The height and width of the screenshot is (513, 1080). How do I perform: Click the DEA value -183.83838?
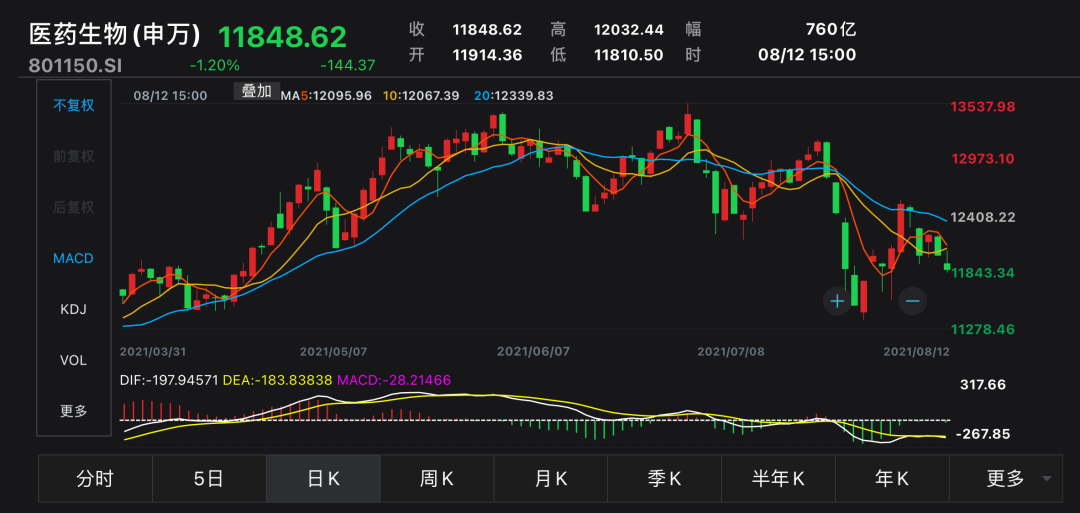point(293,380)
